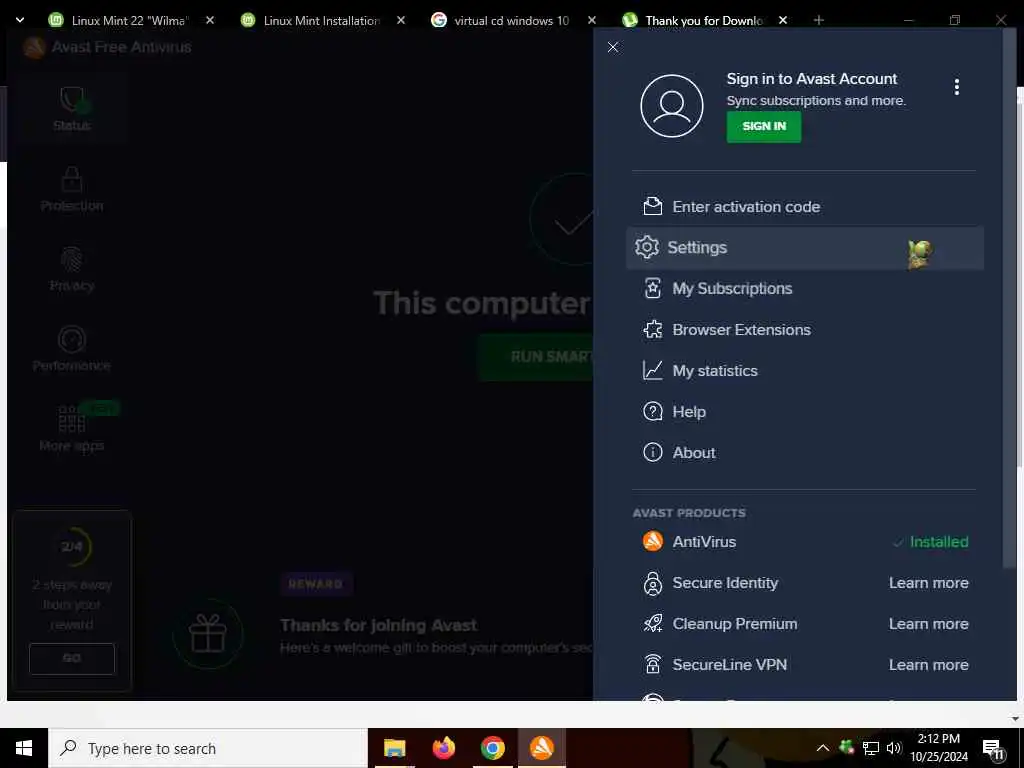
Task: Click the About info icon
Action: pyautogui.click(x=652, y=452)
